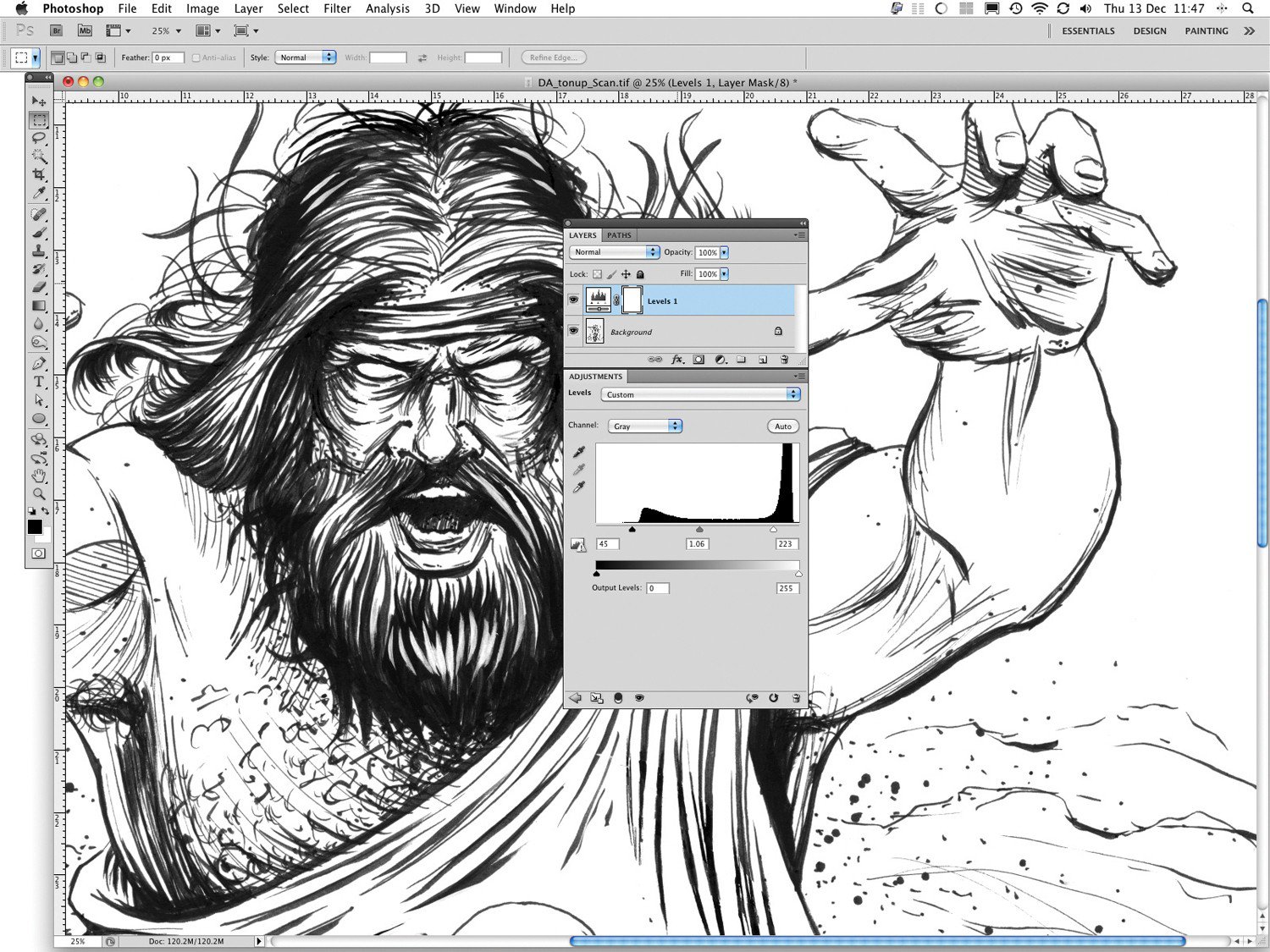Screen dimensions: 1270x952
Task: Select the Pen tool
Action: 38,364
